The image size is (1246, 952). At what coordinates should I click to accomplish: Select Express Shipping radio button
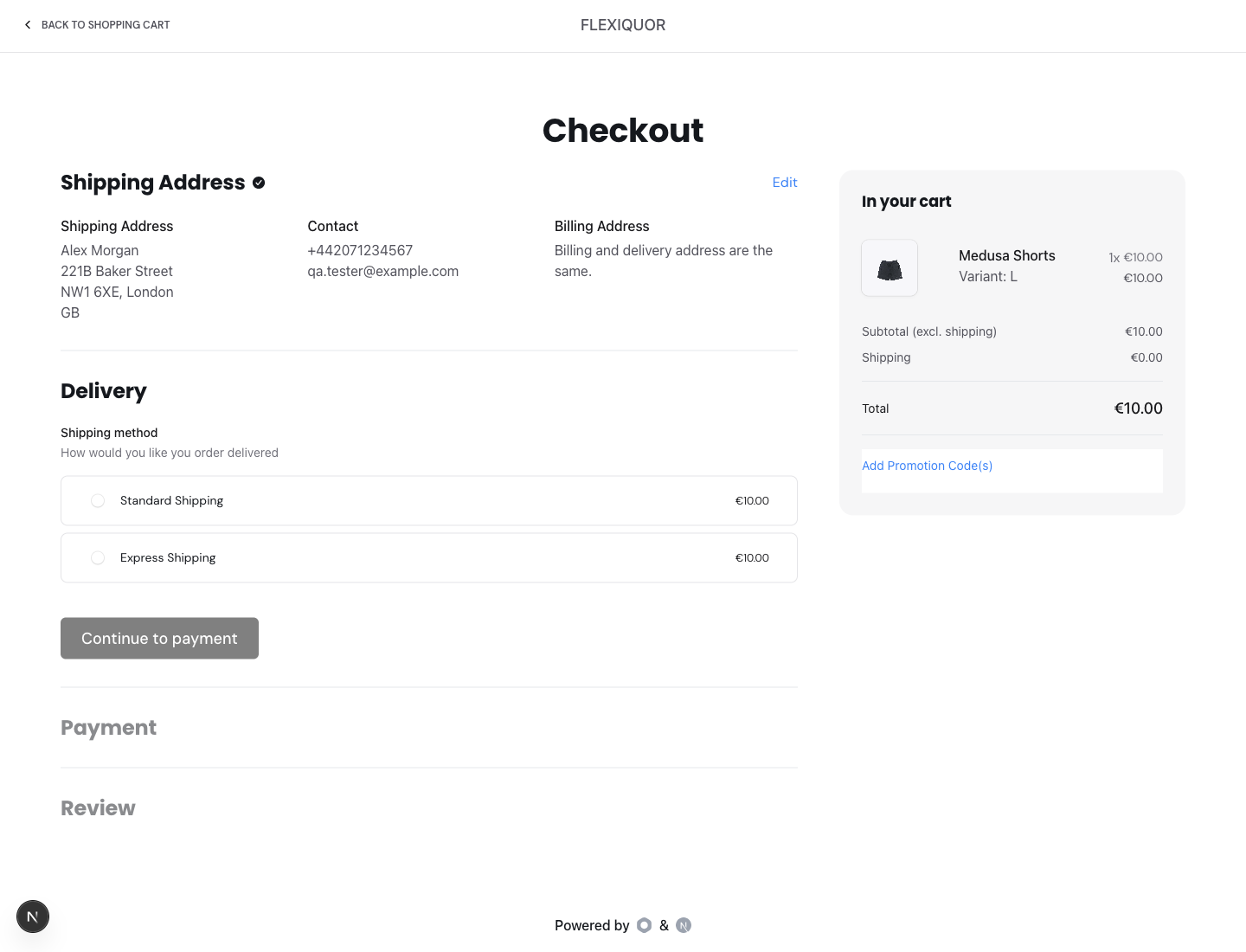(98, 558)
